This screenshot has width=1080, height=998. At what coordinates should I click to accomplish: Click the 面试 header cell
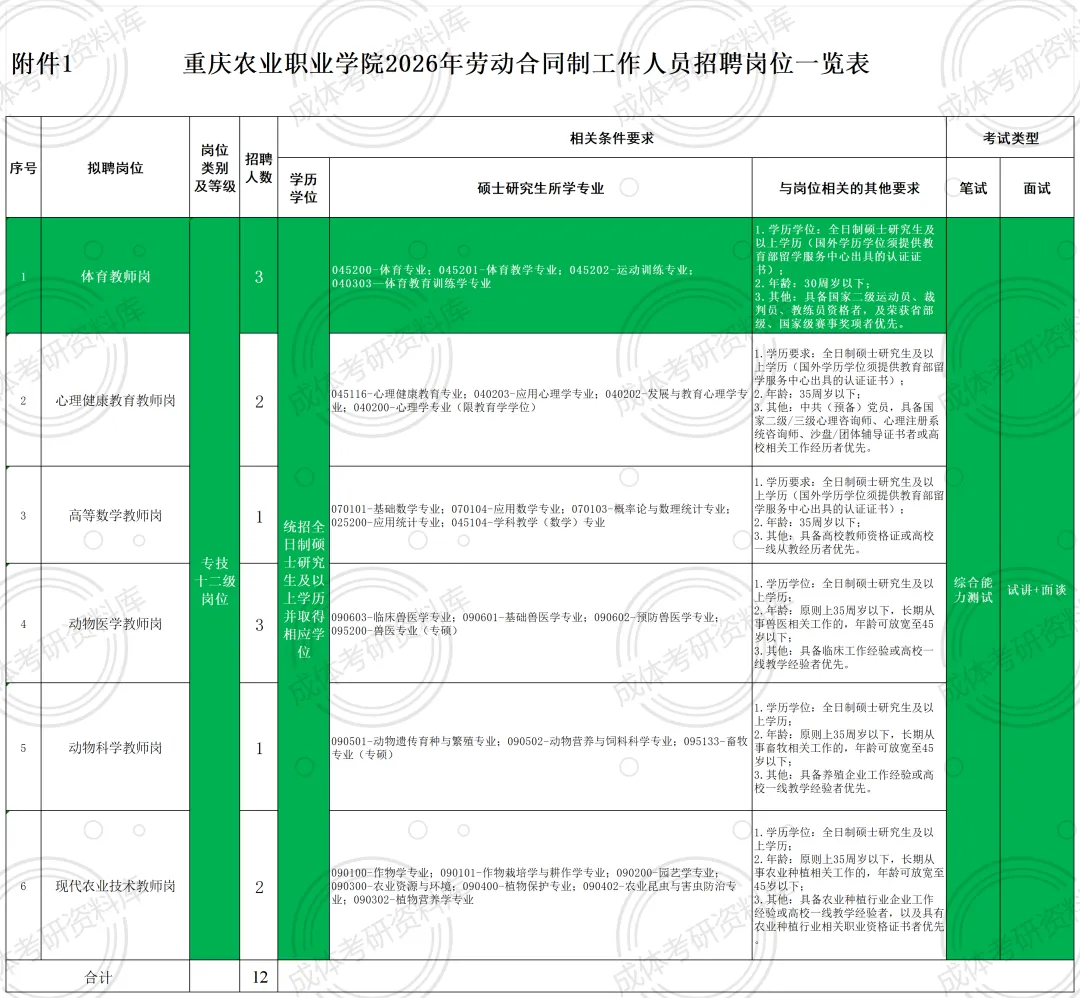pyautogui.click(x=1037, y=188)
